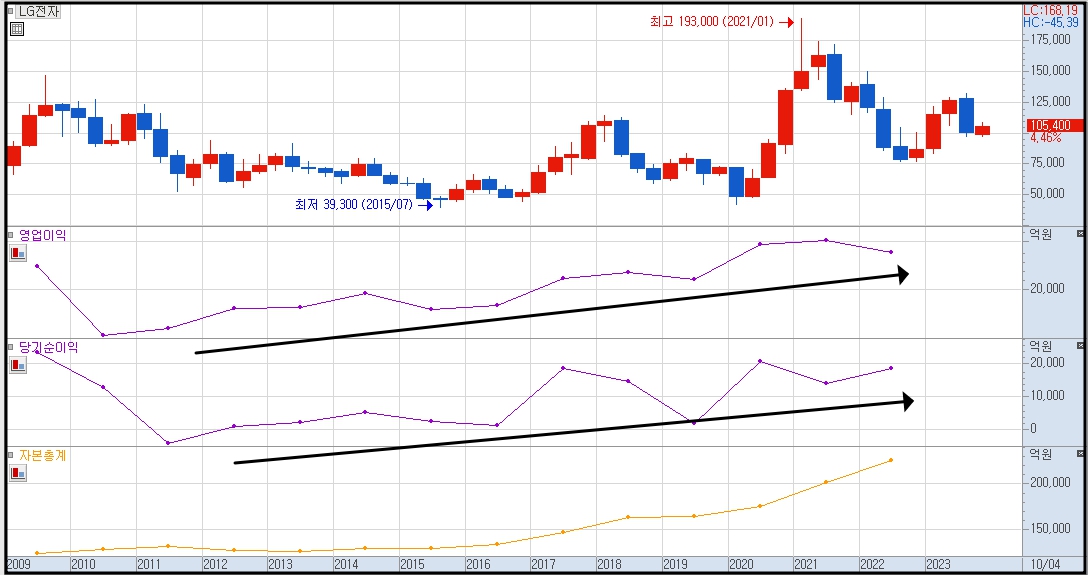Click the LG전자 stock name label
The height and width of the screenshot is (575, 1088).
(x=39, y=11)
